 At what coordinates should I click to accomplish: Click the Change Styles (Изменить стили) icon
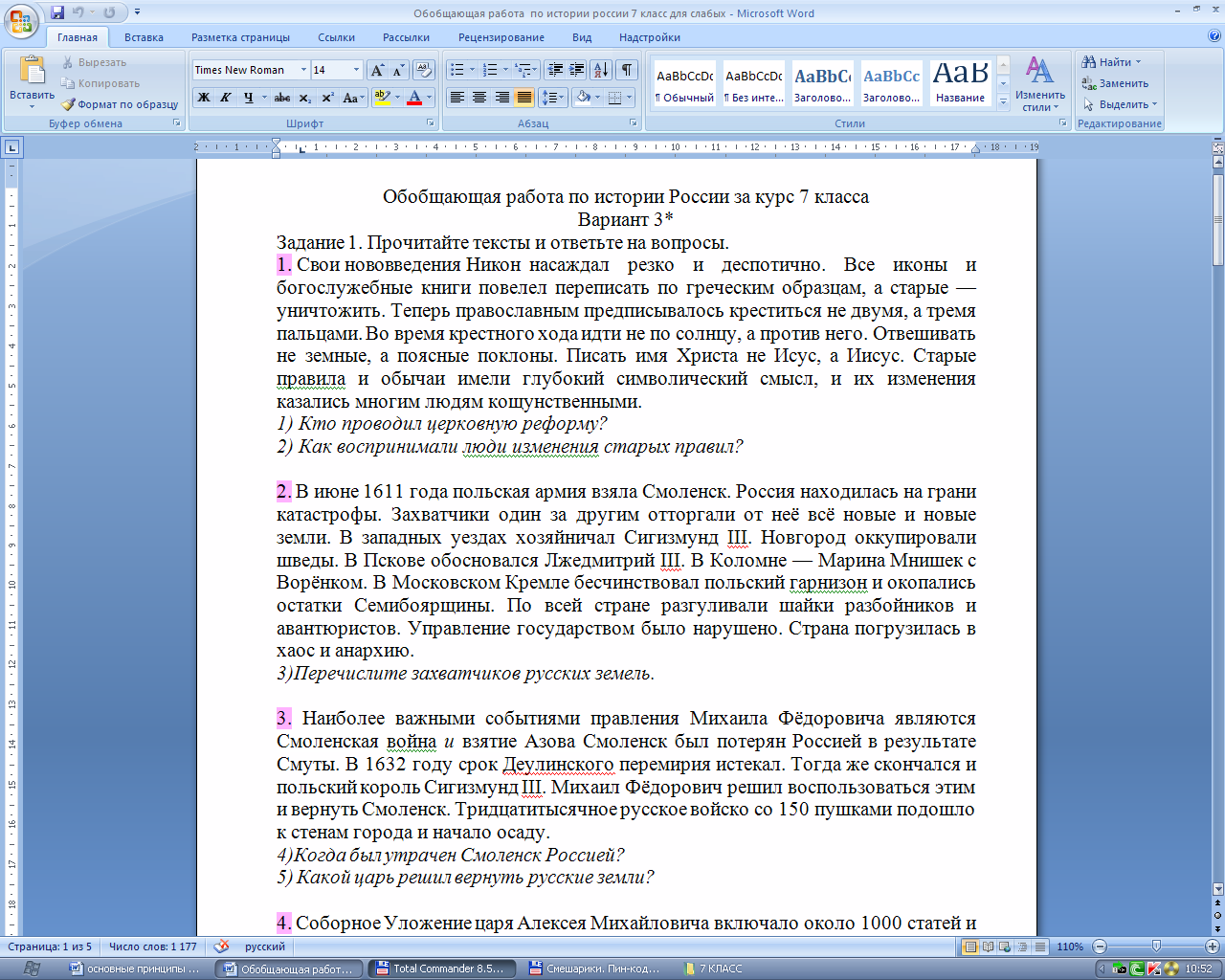click(1039, 71)
